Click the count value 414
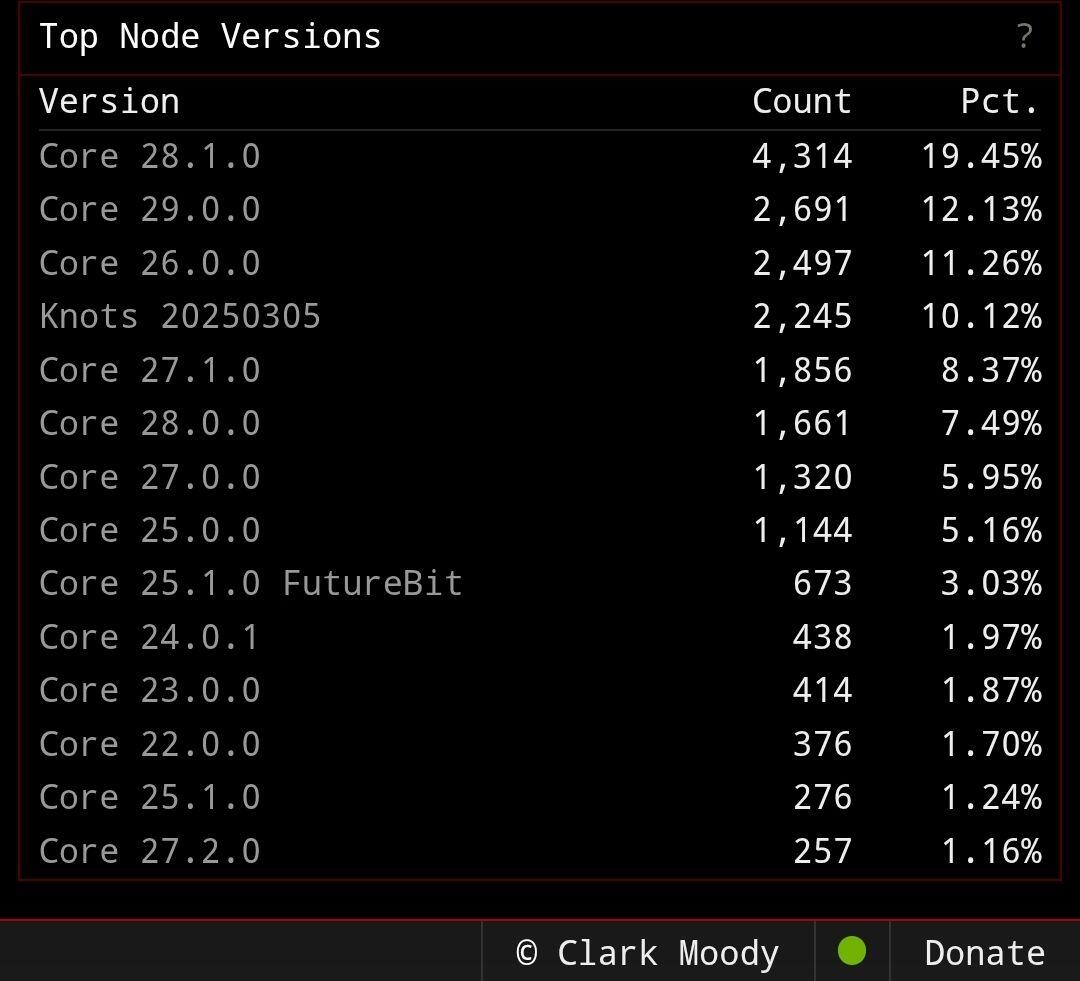Viewport: 1080px width, 981px height. click(822, 690)
